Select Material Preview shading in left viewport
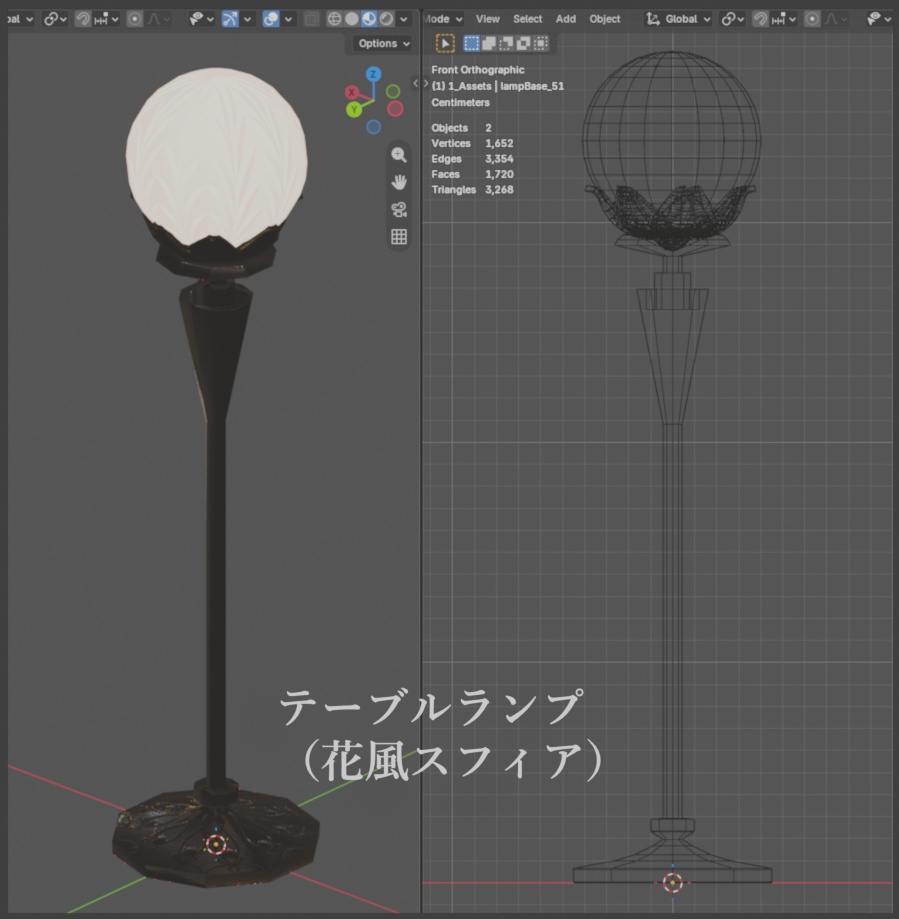Image resolution: width=899 pixels, height=919 pixels. click(x=369, y=19)
